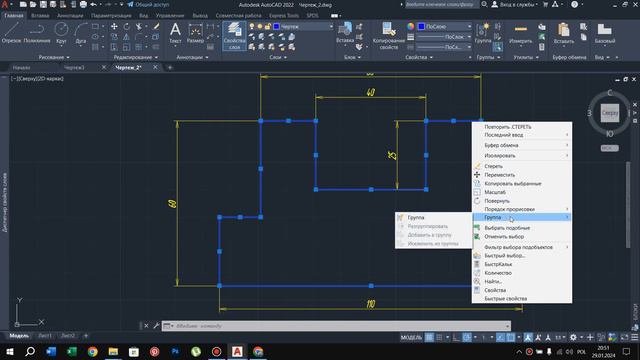
Task: Select the Размер dimension tool
Action: coord(195,33)
